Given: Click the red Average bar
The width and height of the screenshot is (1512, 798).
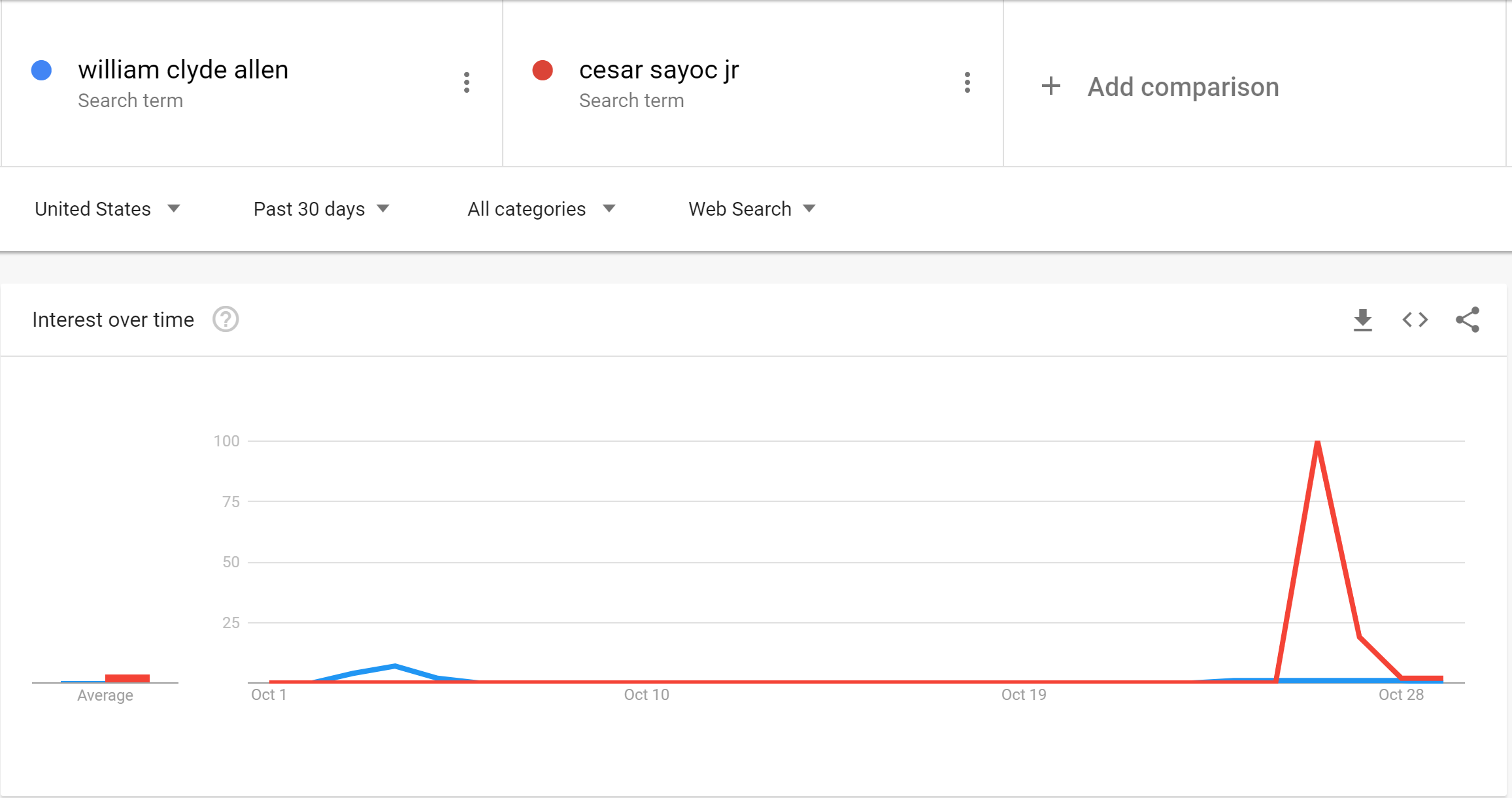Looking at the screenshot, I should coord(127,678).
